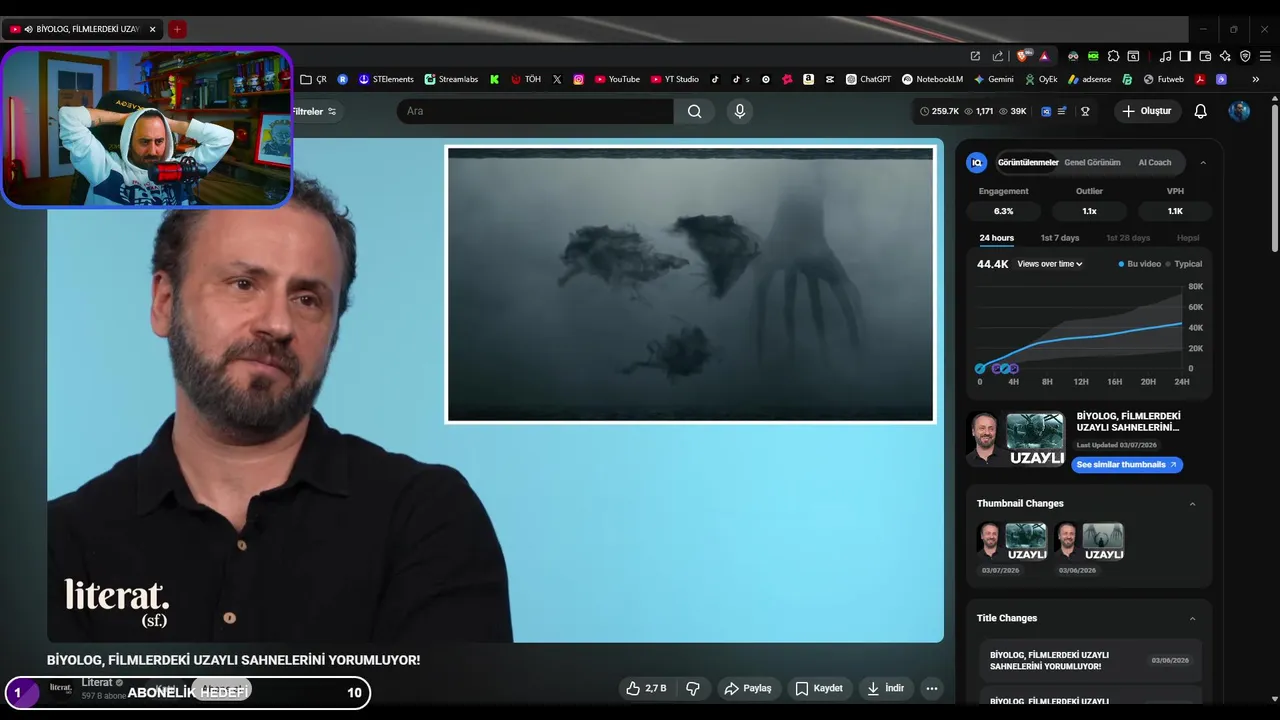Show more bookmarks via the double chevron

coord(1256,79)
